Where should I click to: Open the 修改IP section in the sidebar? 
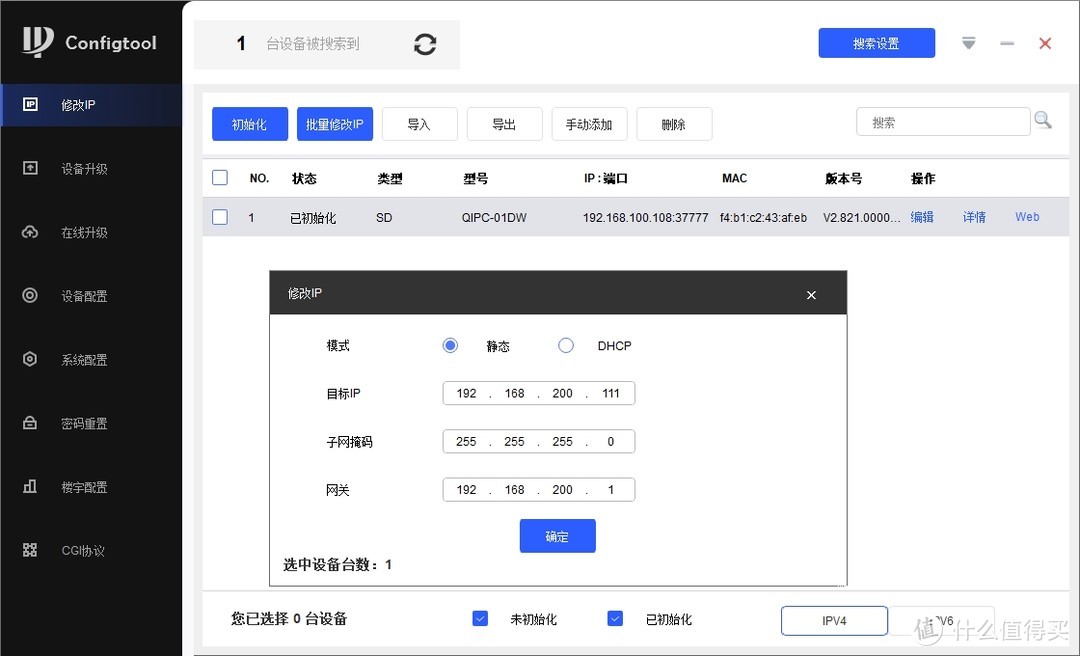90,104
